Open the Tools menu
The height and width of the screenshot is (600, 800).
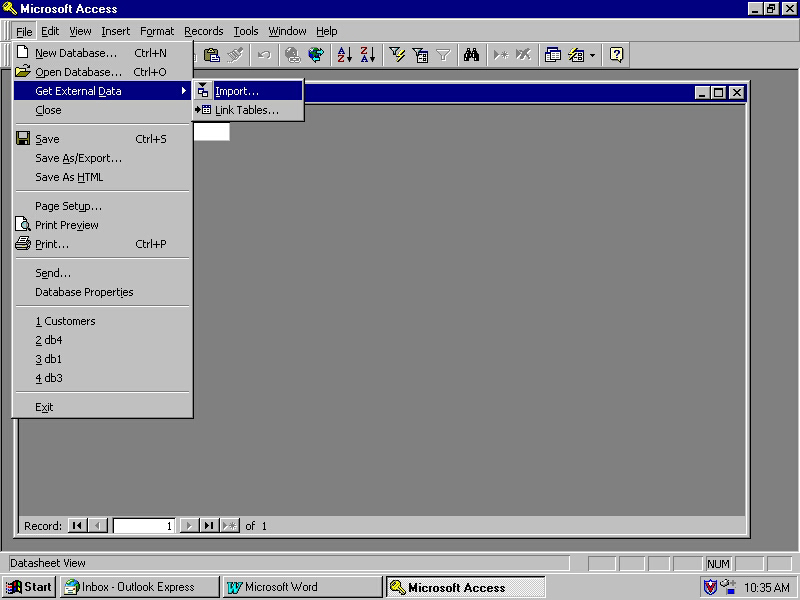(x=246, y=32)
